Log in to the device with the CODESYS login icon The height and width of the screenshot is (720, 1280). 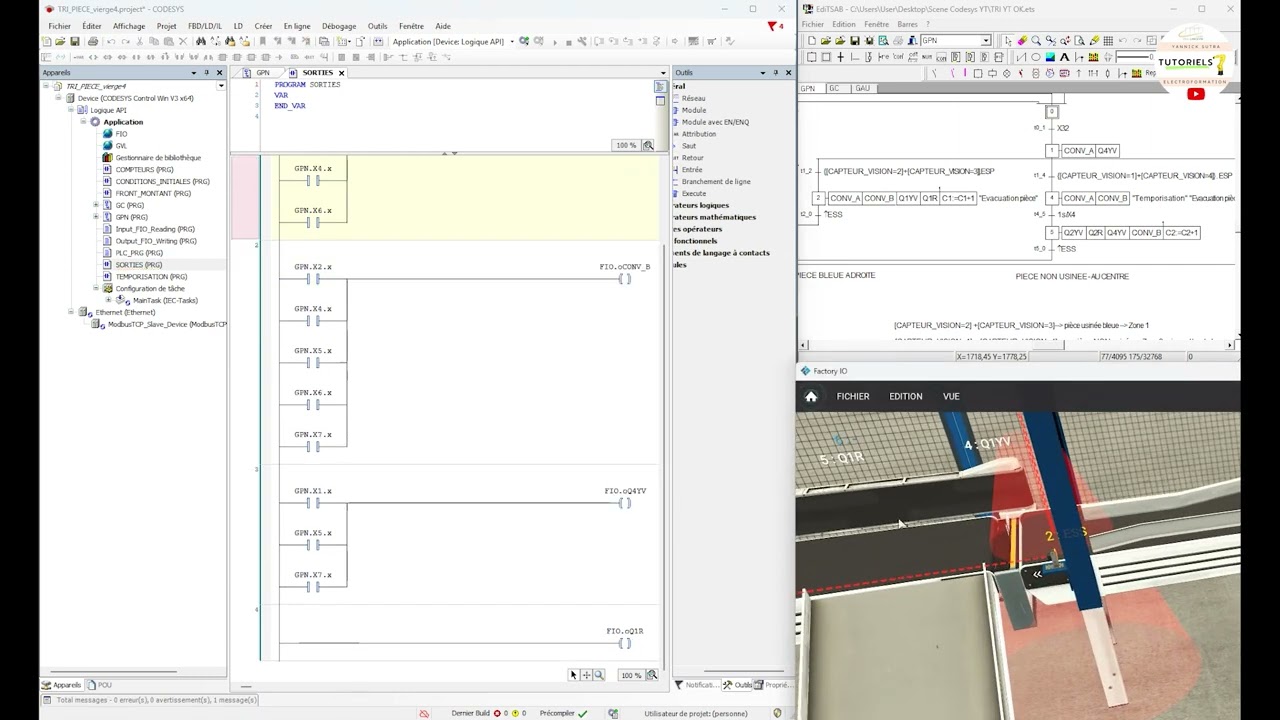click(523, 41)
